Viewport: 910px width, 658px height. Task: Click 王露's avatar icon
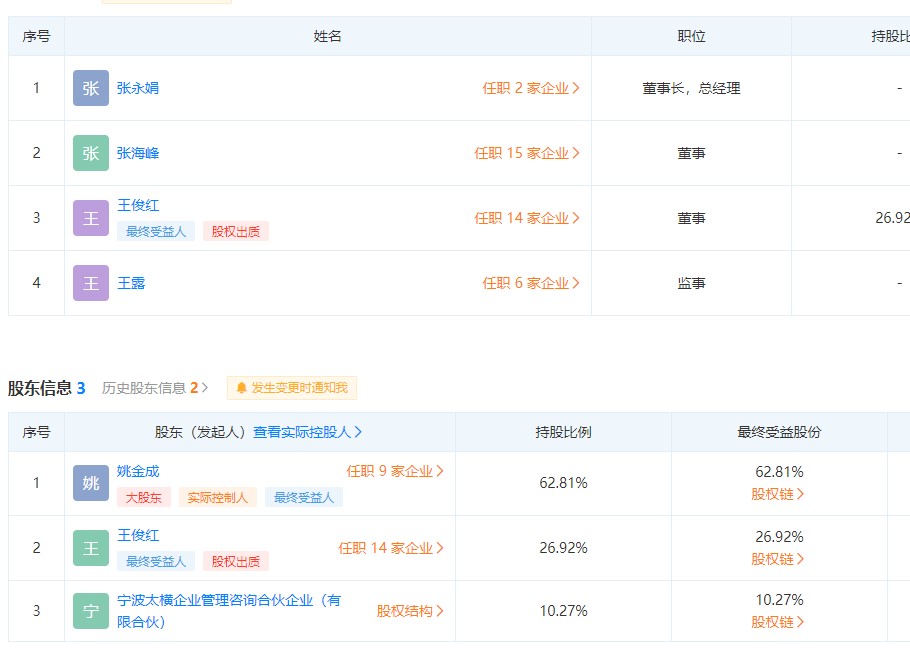coord(90,282)
